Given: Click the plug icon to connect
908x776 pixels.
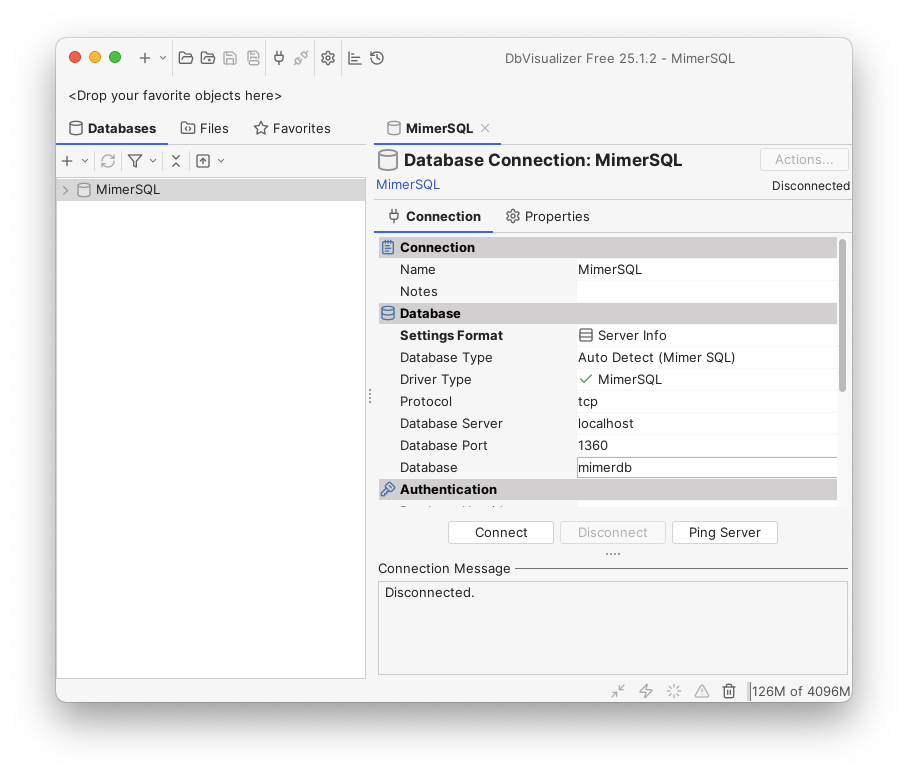Looking at the screenshot, I should pos(279,57).
